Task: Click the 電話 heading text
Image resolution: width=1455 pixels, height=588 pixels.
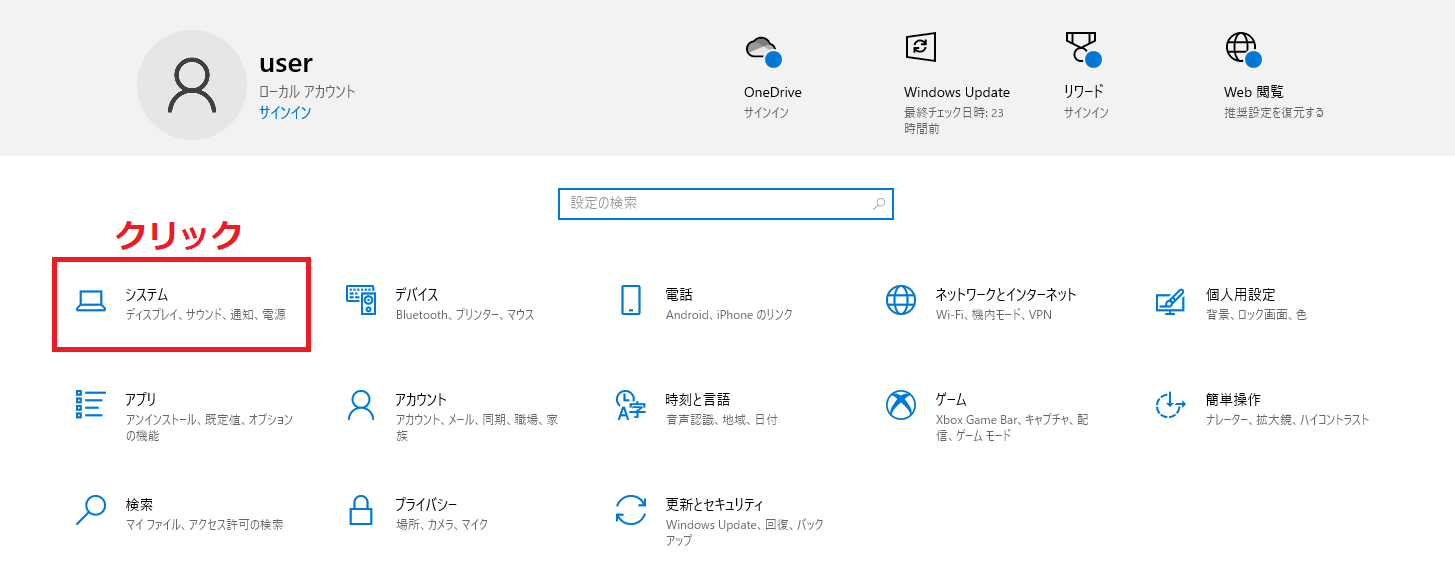Action: (679, 294)
